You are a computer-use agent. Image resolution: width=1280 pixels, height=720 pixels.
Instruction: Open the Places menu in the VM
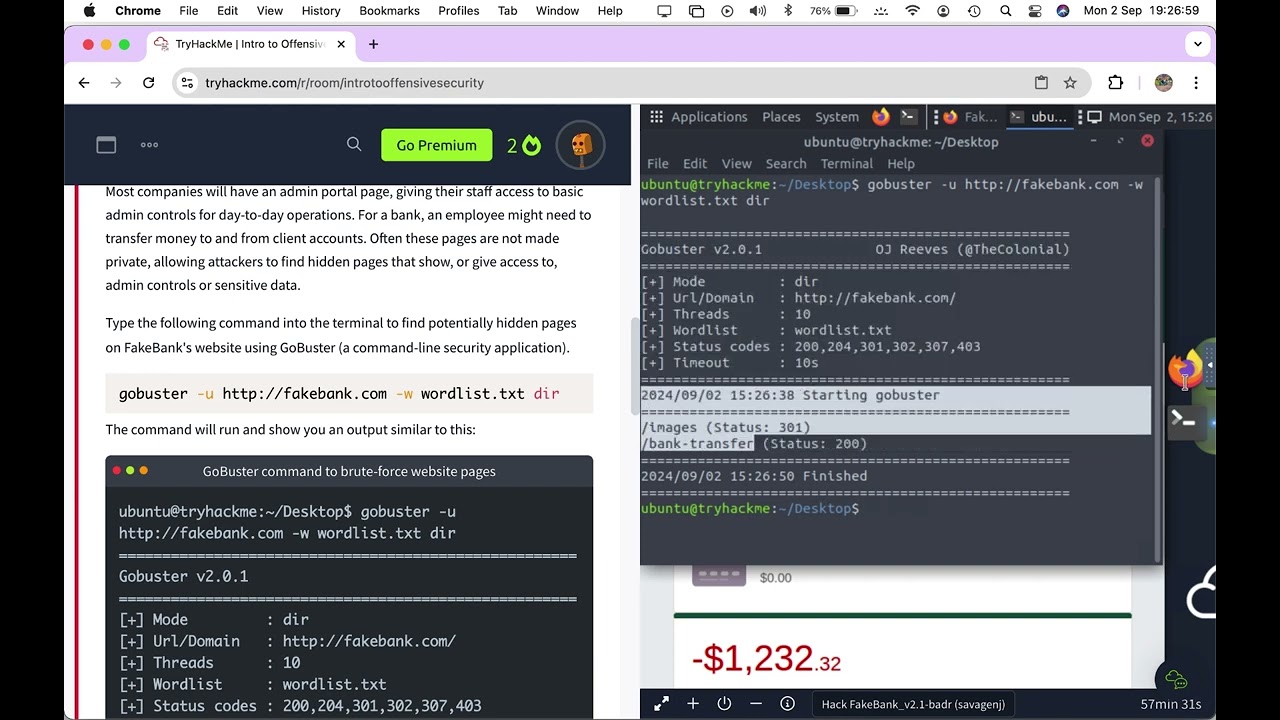tap(781, 117)
